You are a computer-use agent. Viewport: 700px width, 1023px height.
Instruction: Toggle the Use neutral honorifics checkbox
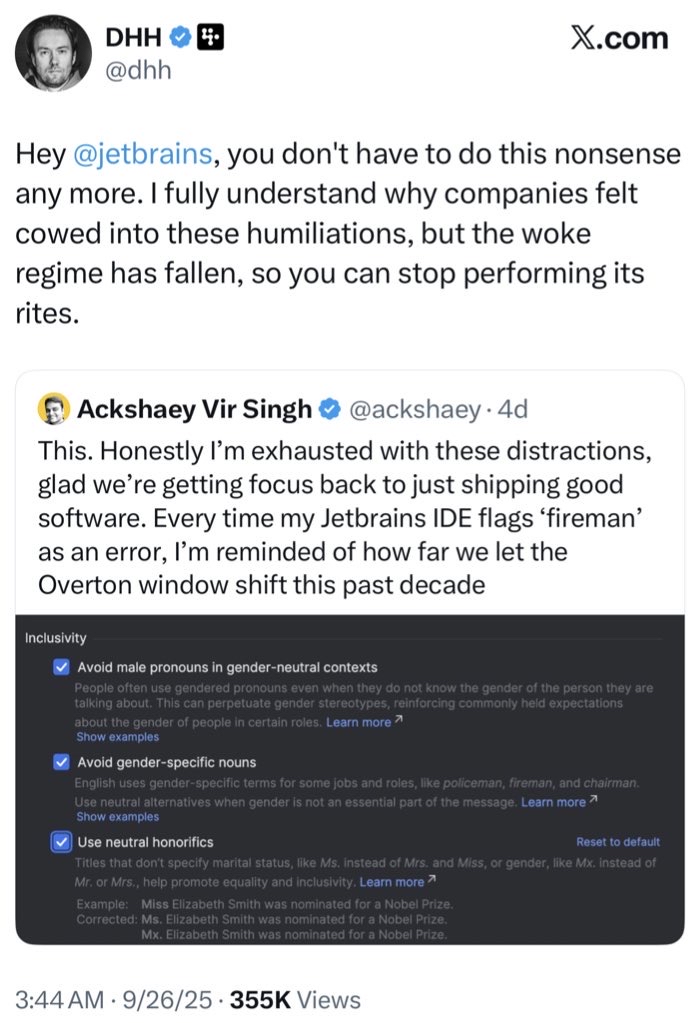point(60,842)
